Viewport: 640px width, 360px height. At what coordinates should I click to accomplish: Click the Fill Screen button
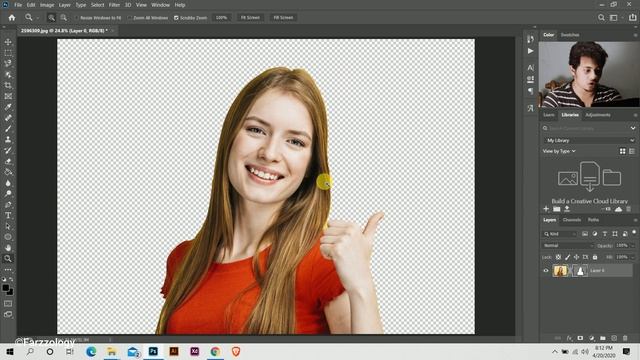pyautogui.click(x=283, y=18)
